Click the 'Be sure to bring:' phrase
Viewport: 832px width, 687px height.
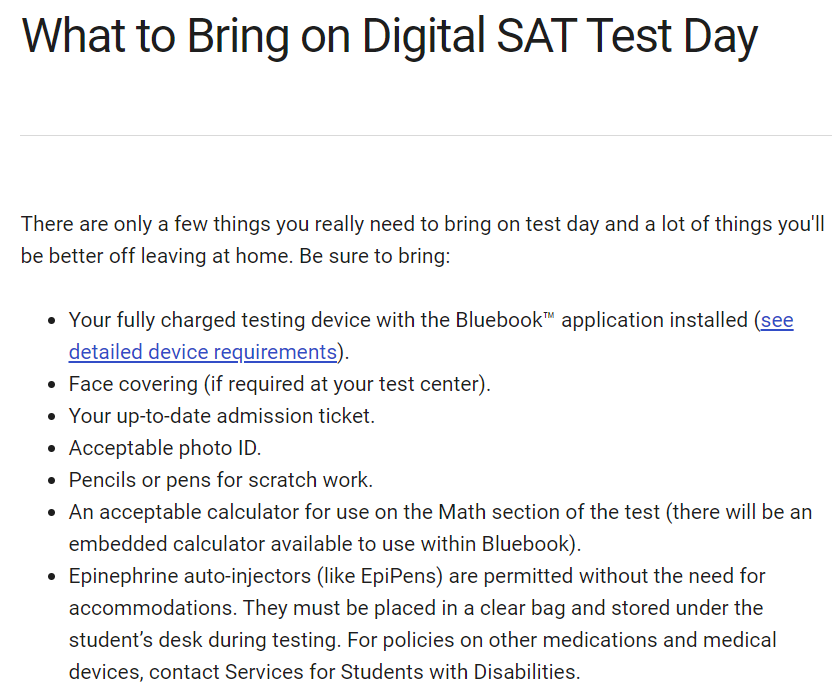(x=375, y=256)
